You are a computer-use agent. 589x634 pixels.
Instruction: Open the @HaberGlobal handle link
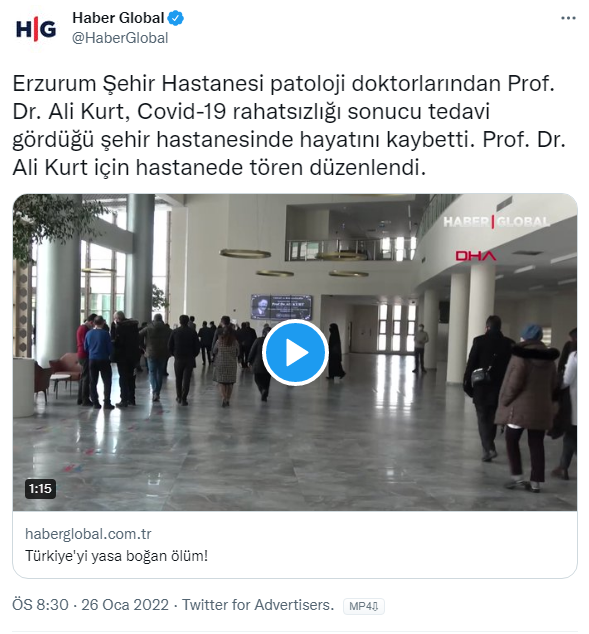coord(120,38)
